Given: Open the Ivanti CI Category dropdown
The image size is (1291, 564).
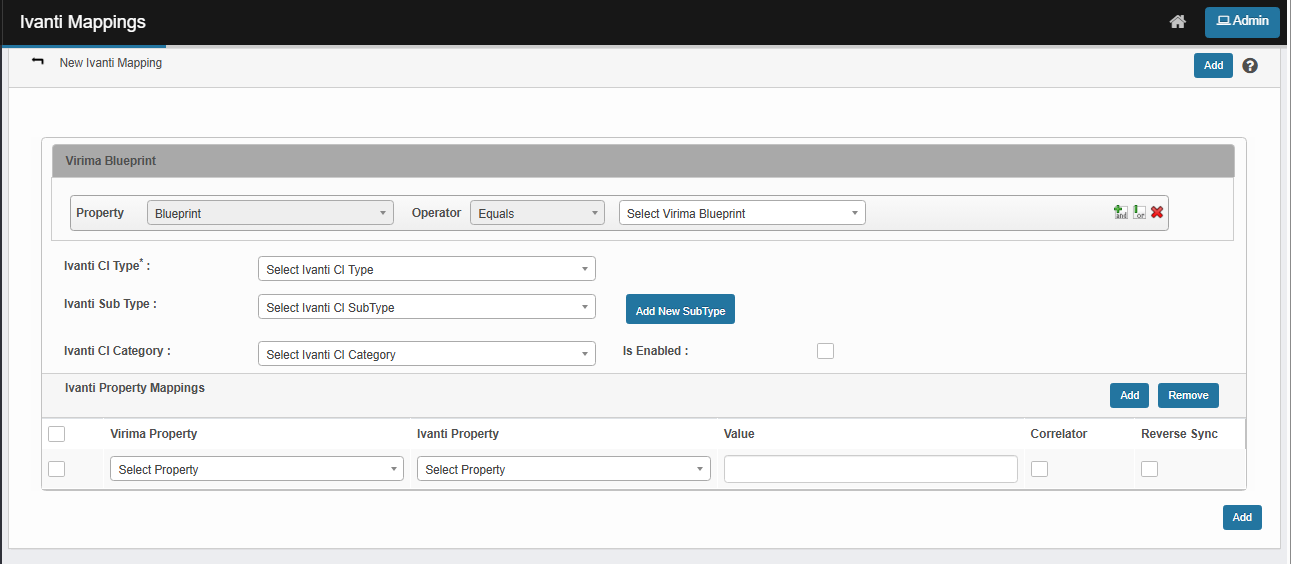Looking at the screenshot, I should (426, 354).
